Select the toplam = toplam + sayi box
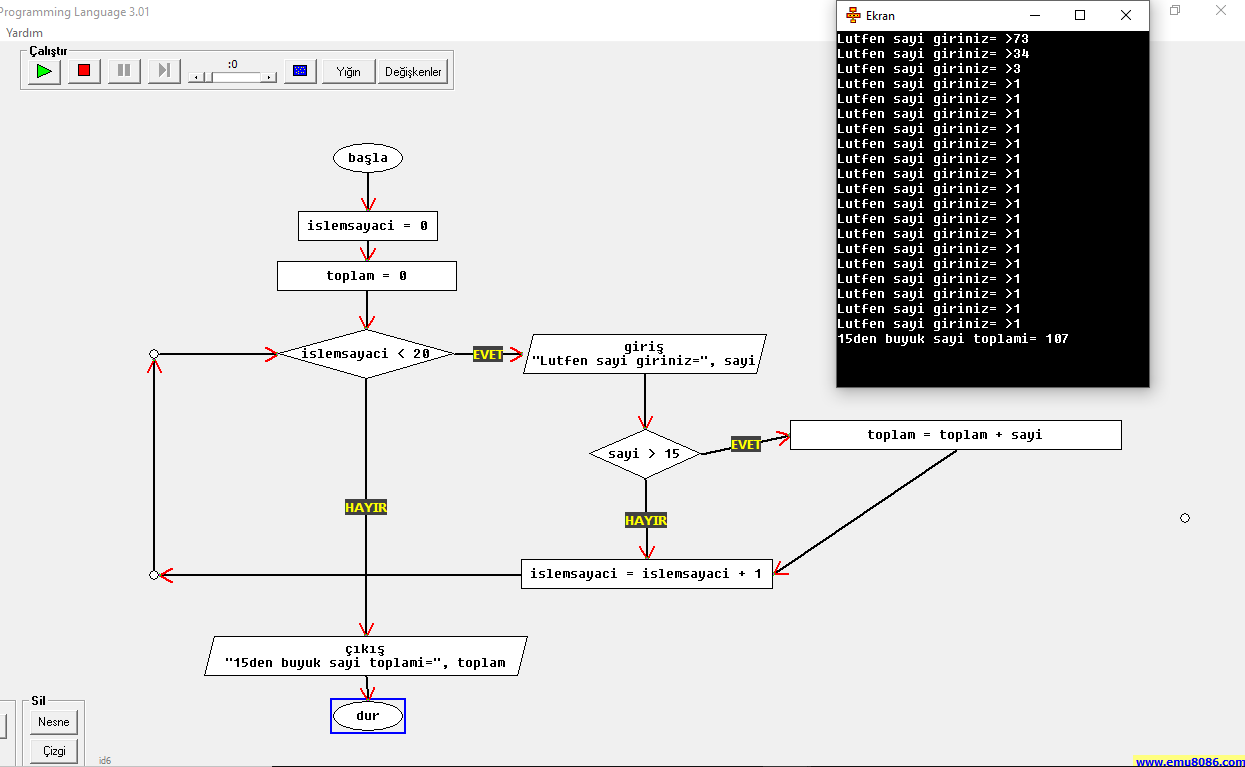1245x767 pixels. (956, 435)
